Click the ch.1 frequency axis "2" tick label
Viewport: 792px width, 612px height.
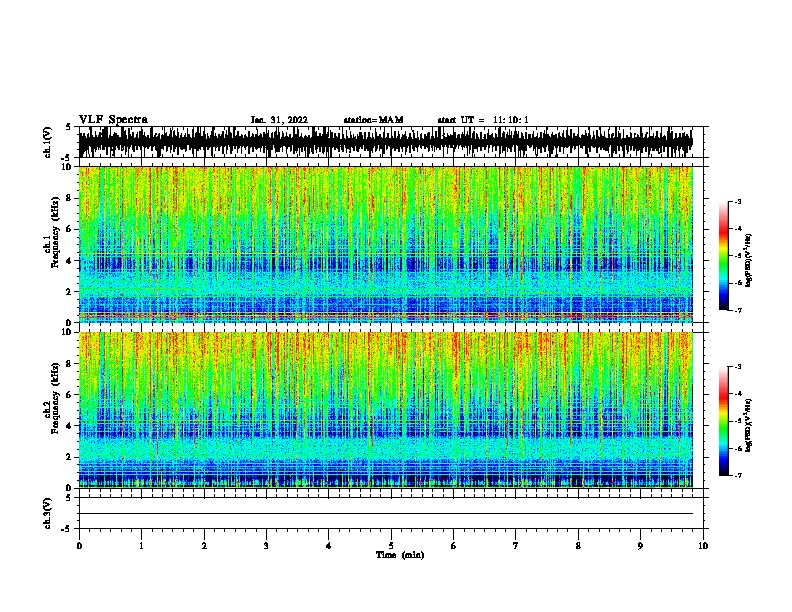pyautogui.click(x=69, y=291)
